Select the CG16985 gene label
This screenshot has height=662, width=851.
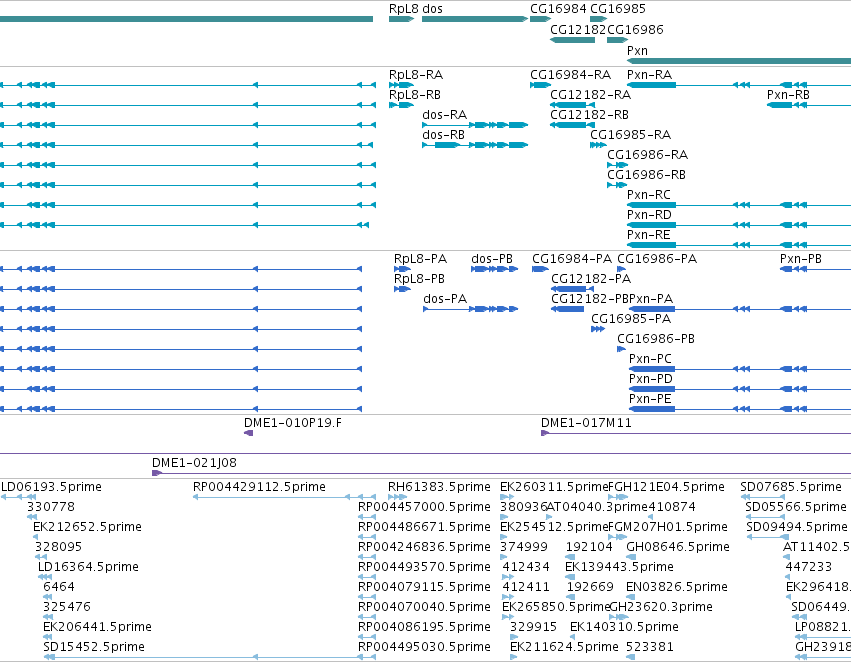coord(618,9)
